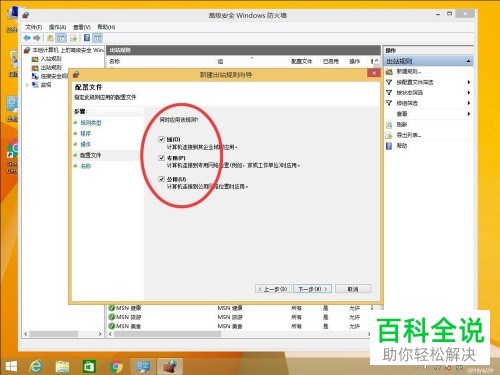Select the 出站规则 node icon in tree
The width and height of the screenshot is (500, 375).
(35, 68)
